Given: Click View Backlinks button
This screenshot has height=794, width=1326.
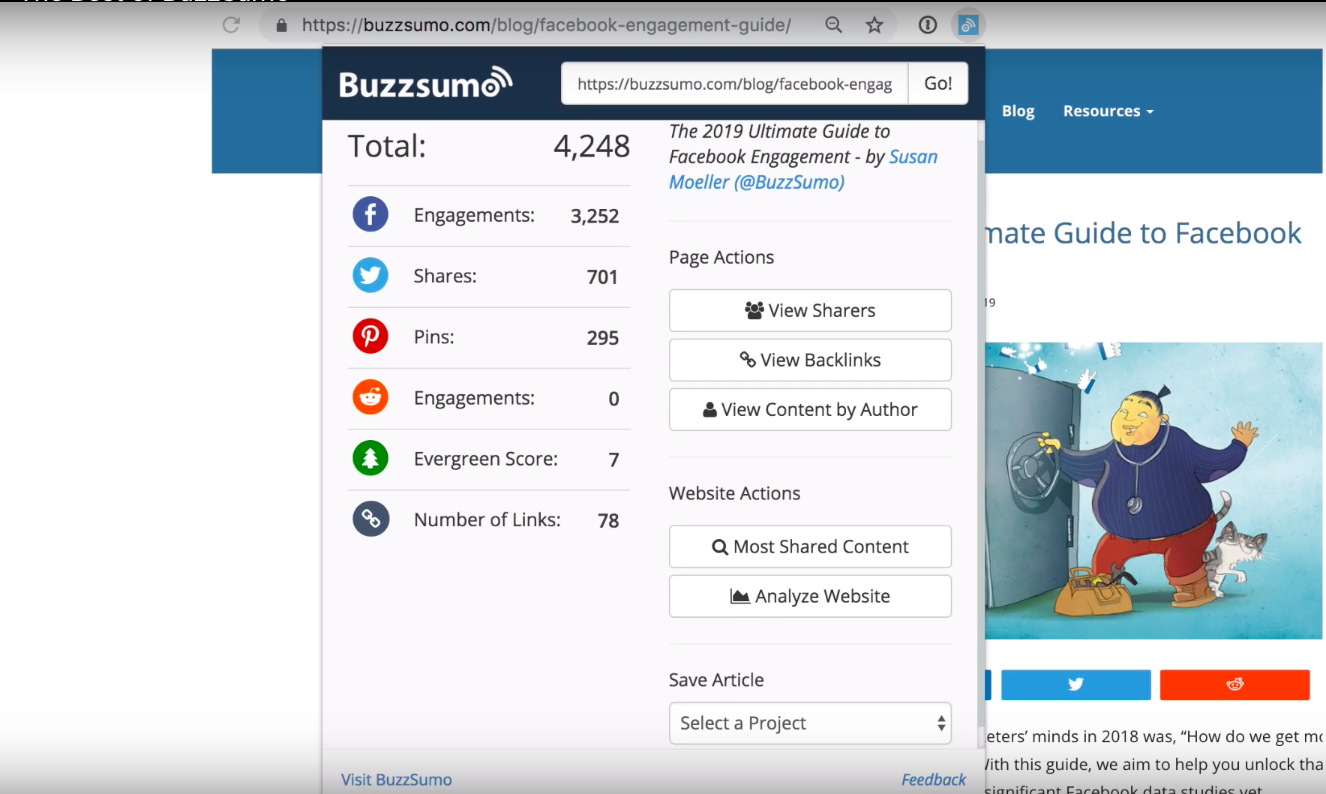Looking at the screenshot, I should pyautogui.click(x=810, y=360).
